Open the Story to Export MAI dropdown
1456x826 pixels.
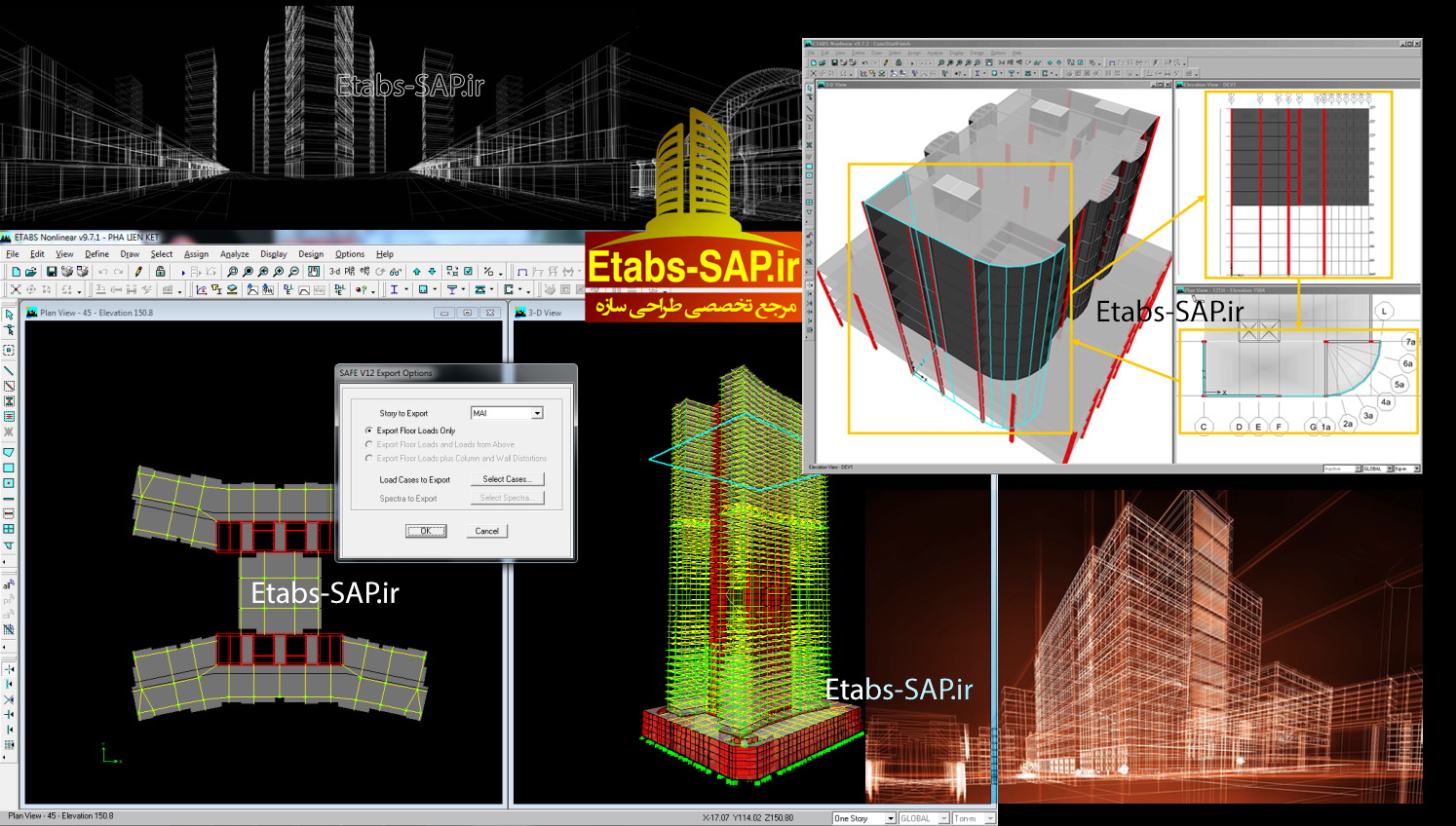(x=537, y=413)
